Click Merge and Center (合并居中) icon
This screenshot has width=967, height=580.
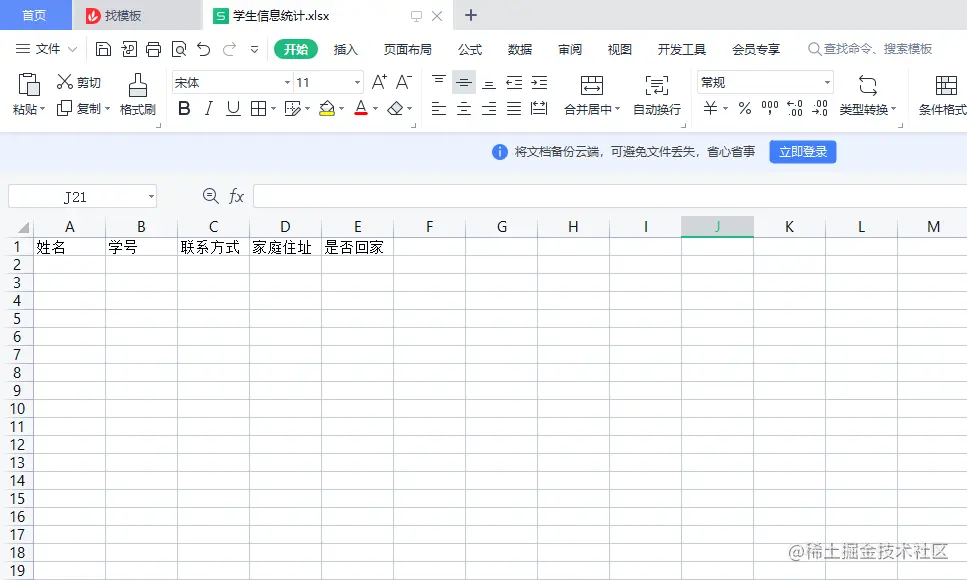pyautogui.click(x=591, y=86)
